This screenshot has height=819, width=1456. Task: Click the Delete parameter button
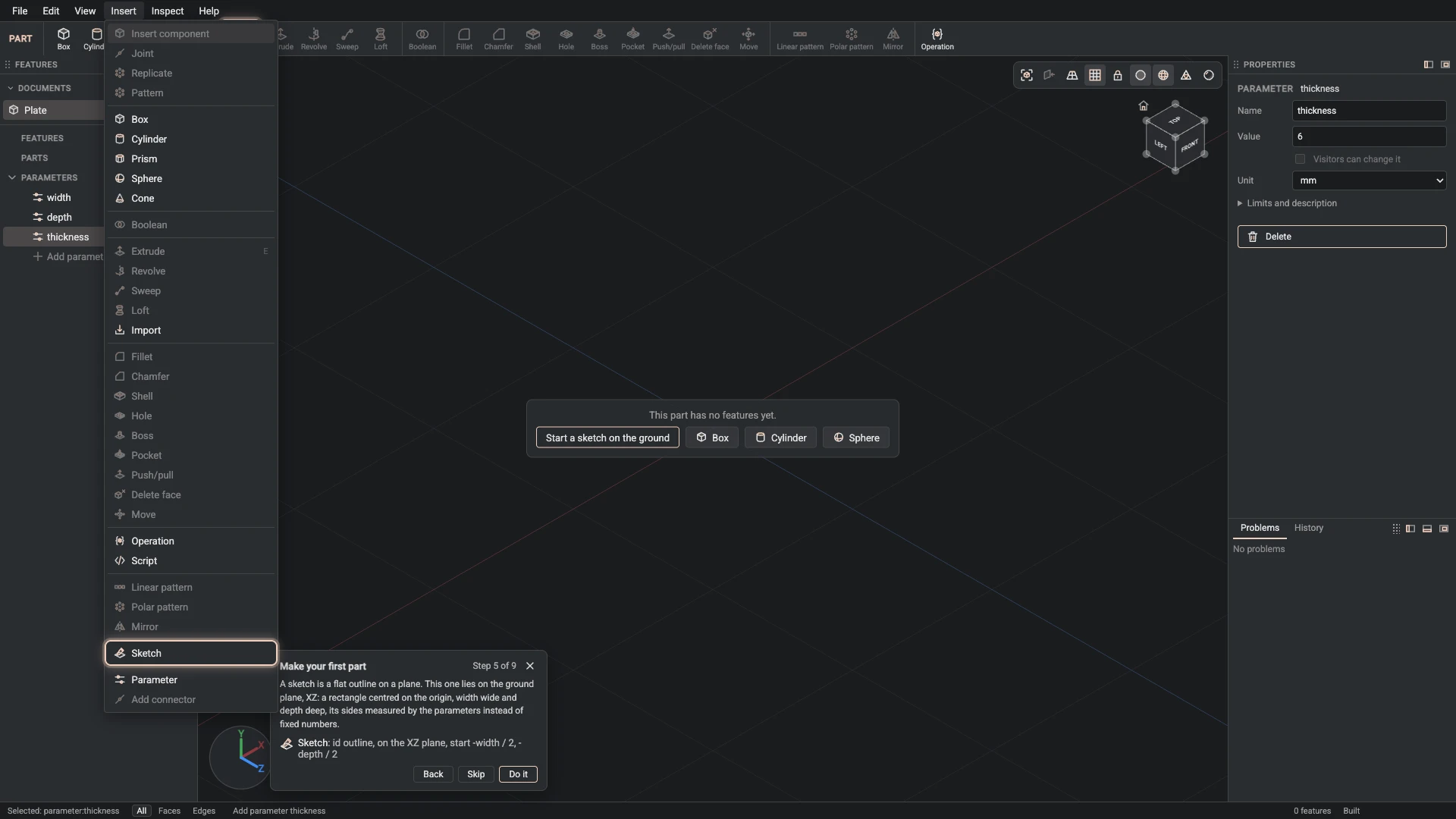click(1342, 237)
